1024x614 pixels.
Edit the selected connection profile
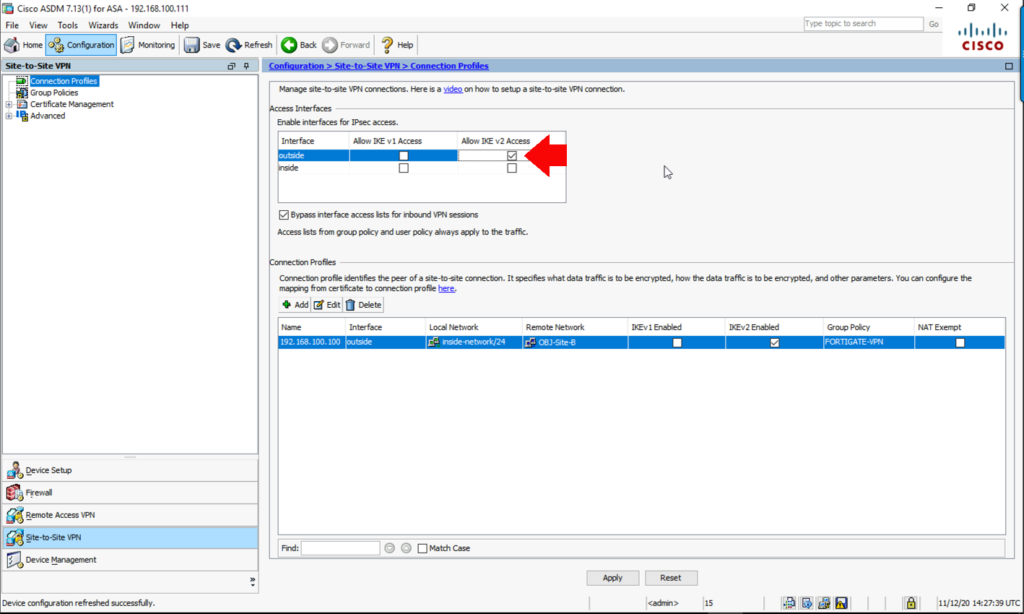(x=327, y=305)
